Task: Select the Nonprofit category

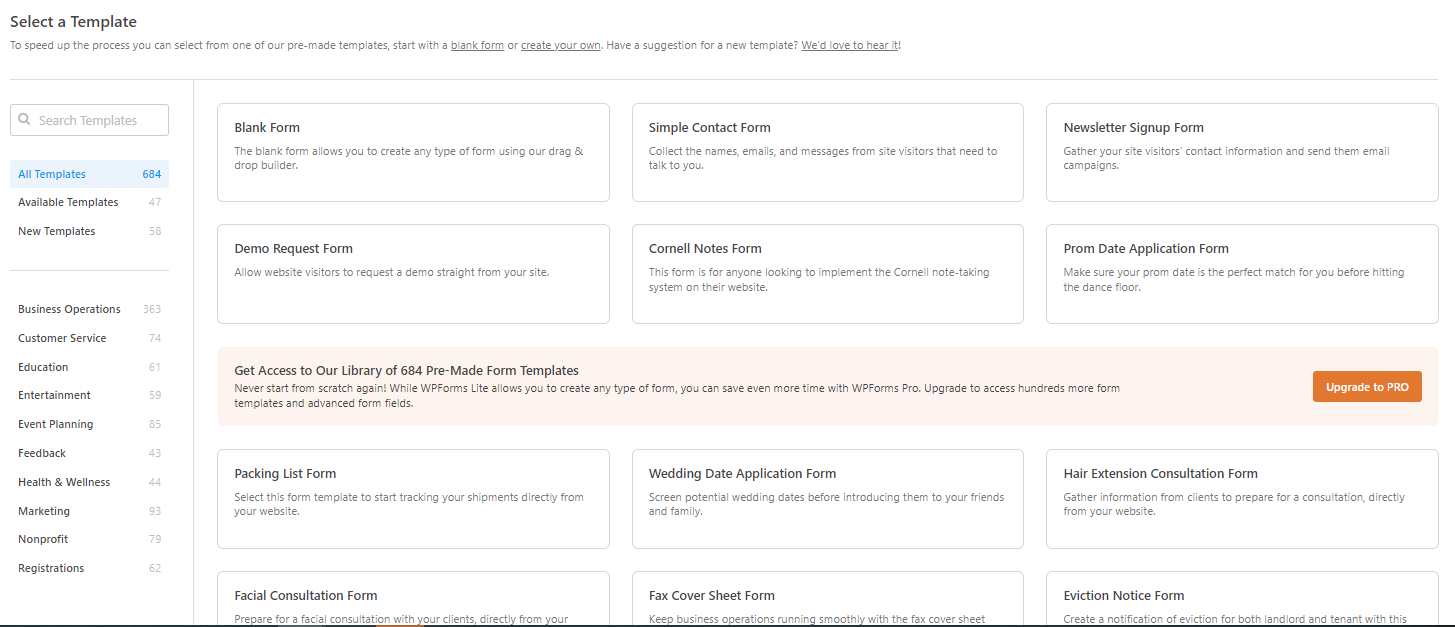Action: (89, 539)
